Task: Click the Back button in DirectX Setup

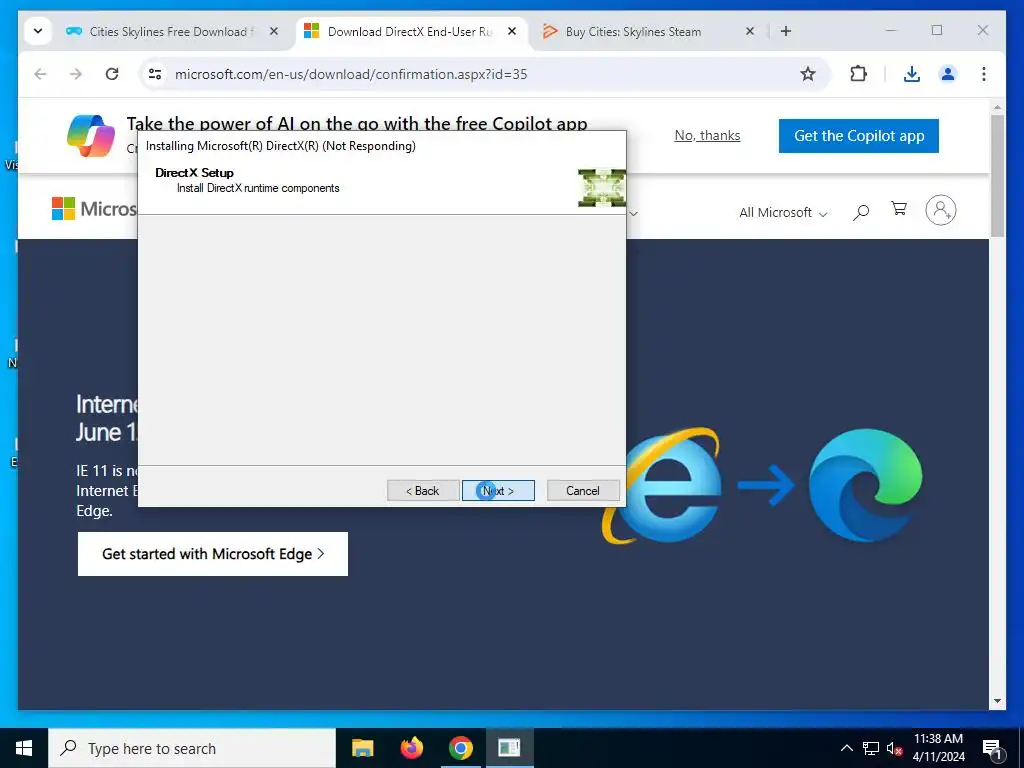Action: [423, 490]
